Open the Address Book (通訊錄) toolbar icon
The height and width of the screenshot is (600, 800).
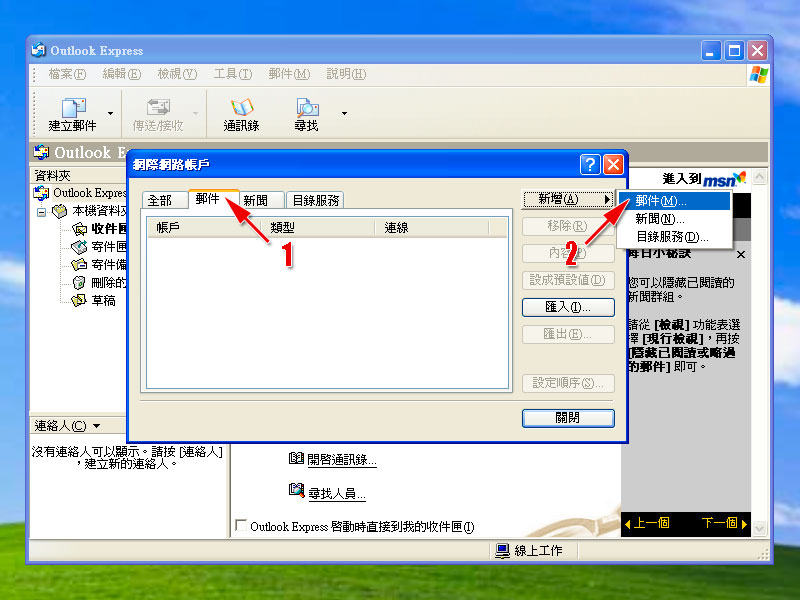(241, 115)
